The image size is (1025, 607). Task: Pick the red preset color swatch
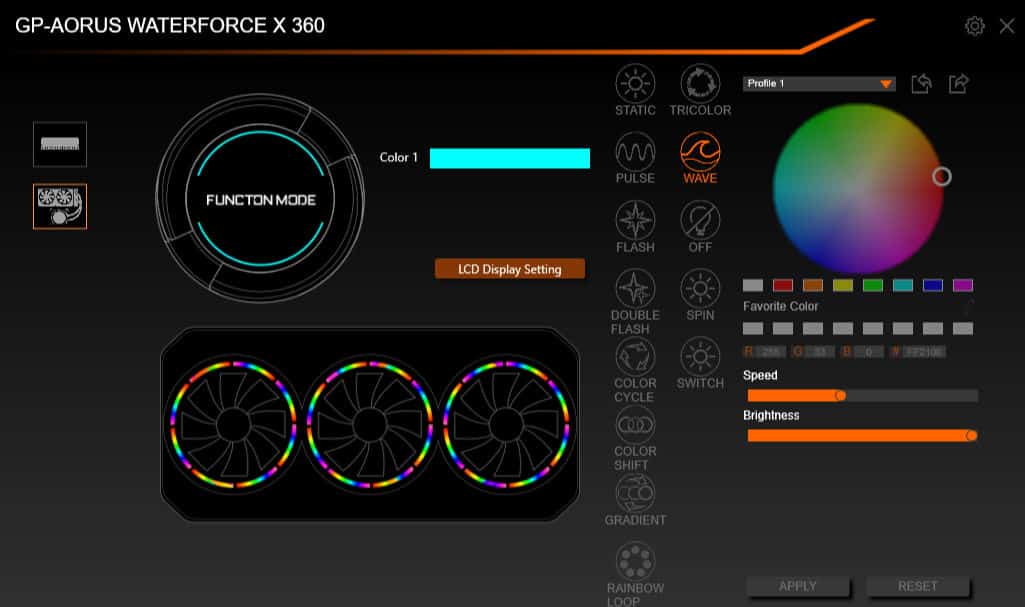tap(783, 286)
